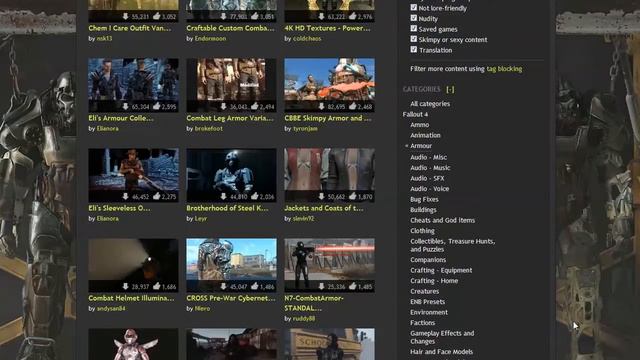640x360 pixels.
Task: Click CBBE Skimpy Armor thumbnail
Action: point(329,85)
